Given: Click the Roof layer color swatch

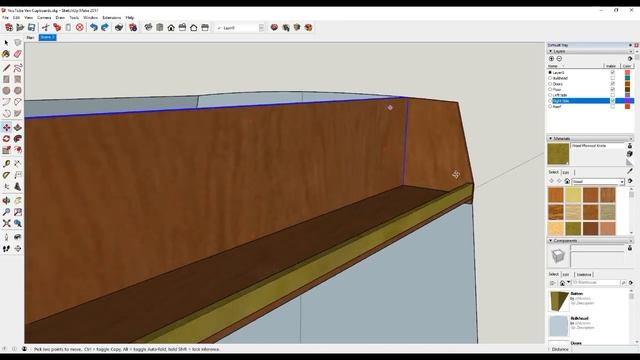Looking at the screenshot, I should click(627, 106).
